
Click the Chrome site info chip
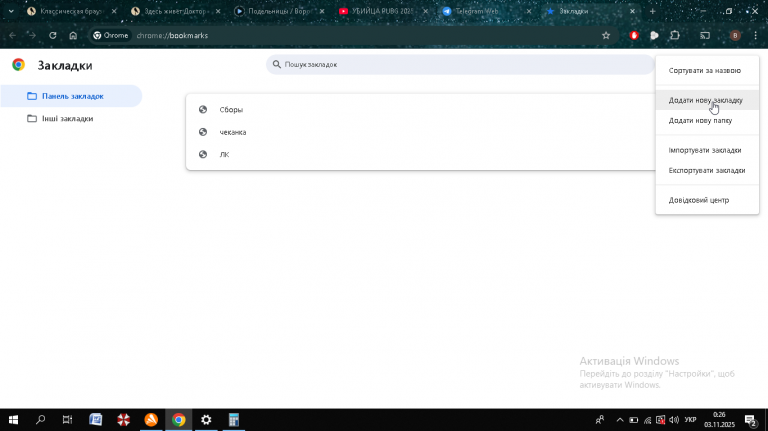click(111, 35)
